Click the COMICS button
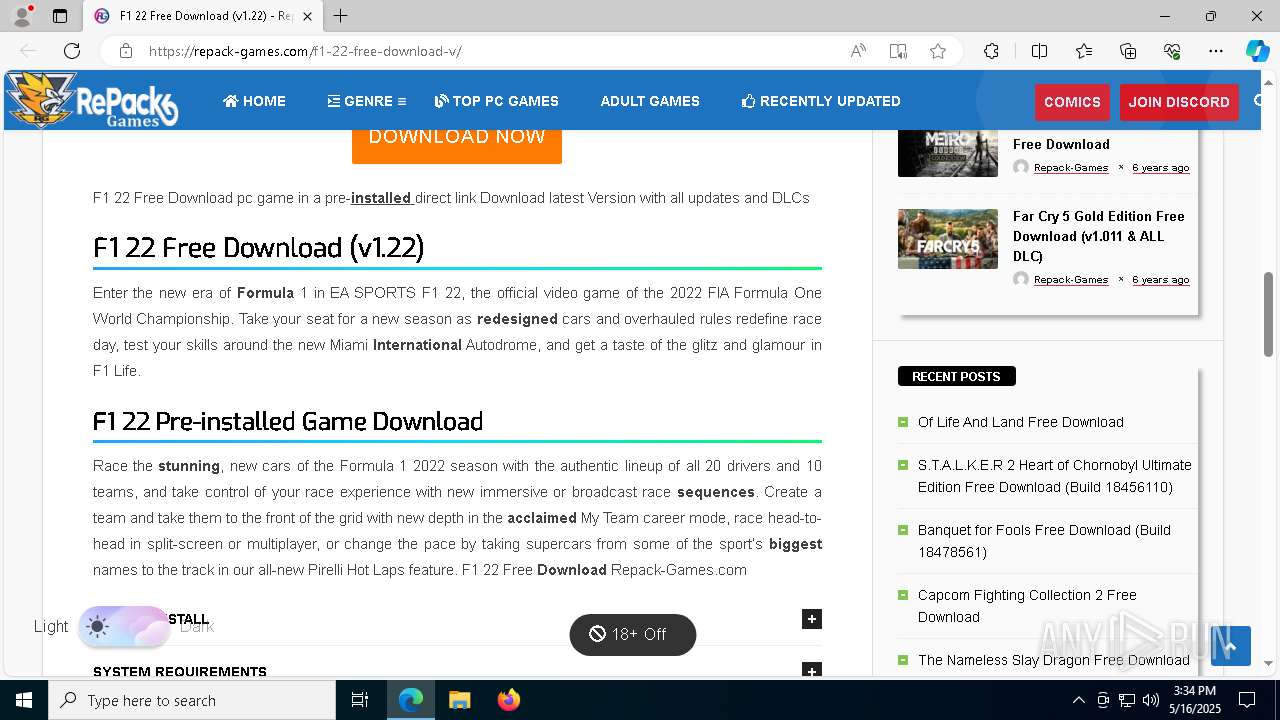 [1072, 102]
